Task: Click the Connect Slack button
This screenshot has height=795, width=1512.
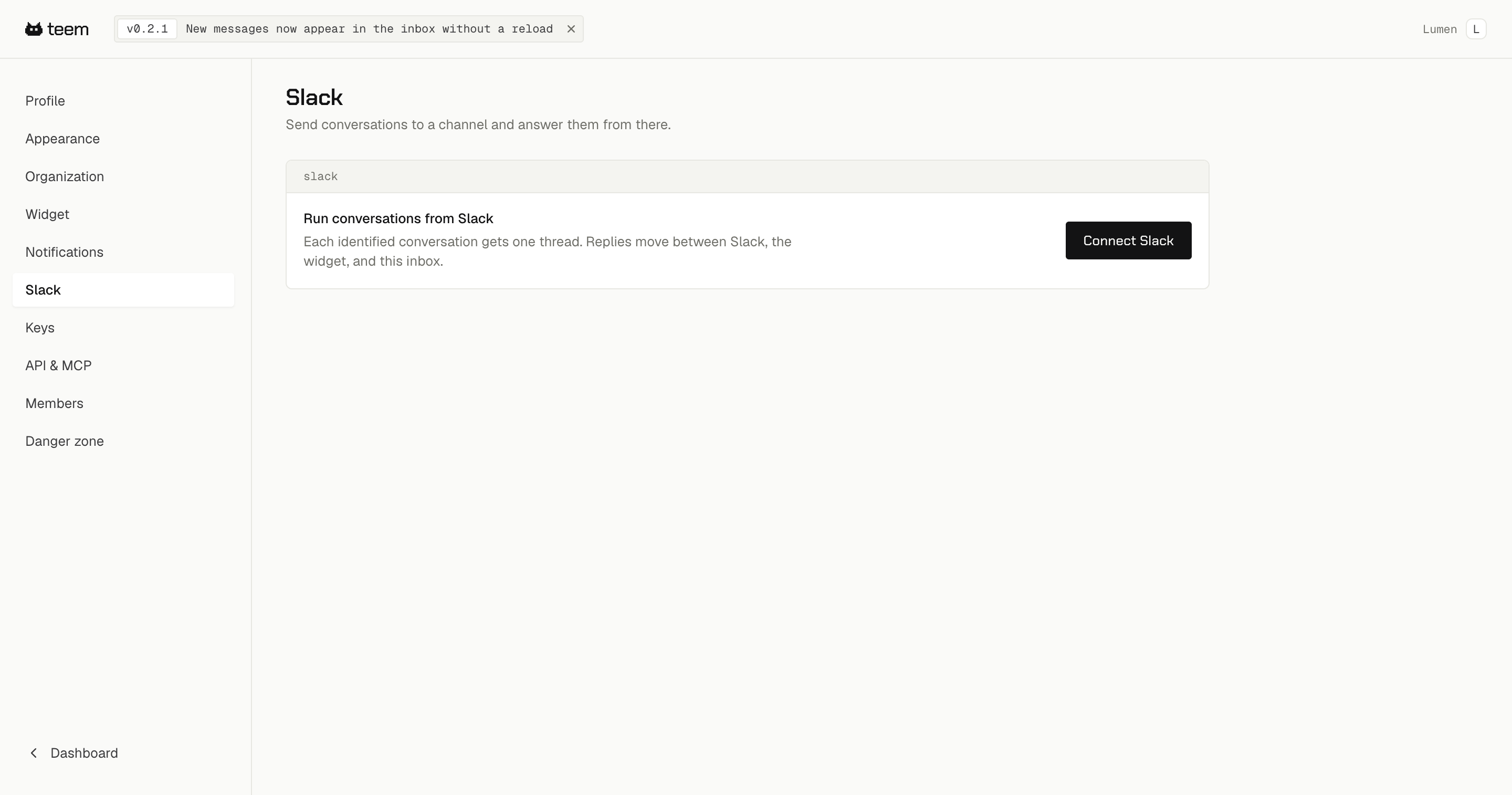Action: tap(1128, 240)
